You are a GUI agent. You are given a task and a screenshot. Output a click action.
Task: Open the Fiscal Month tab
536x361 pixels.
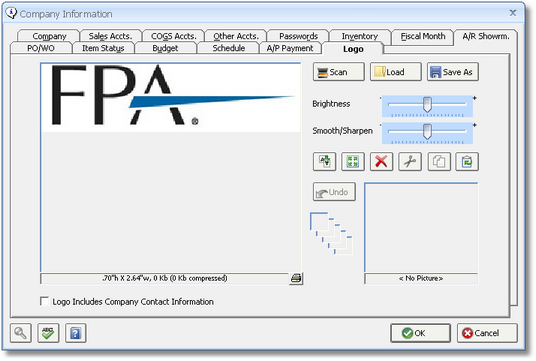tap(423, 36)
